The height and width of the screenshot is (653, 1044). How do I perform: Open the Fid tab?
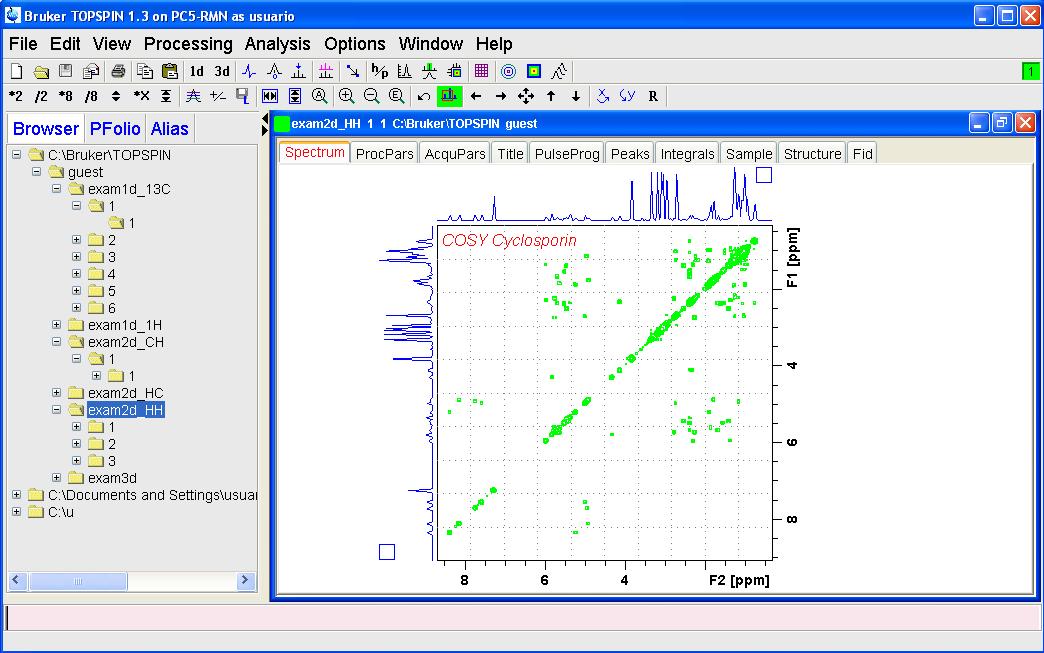coord(862,154)
